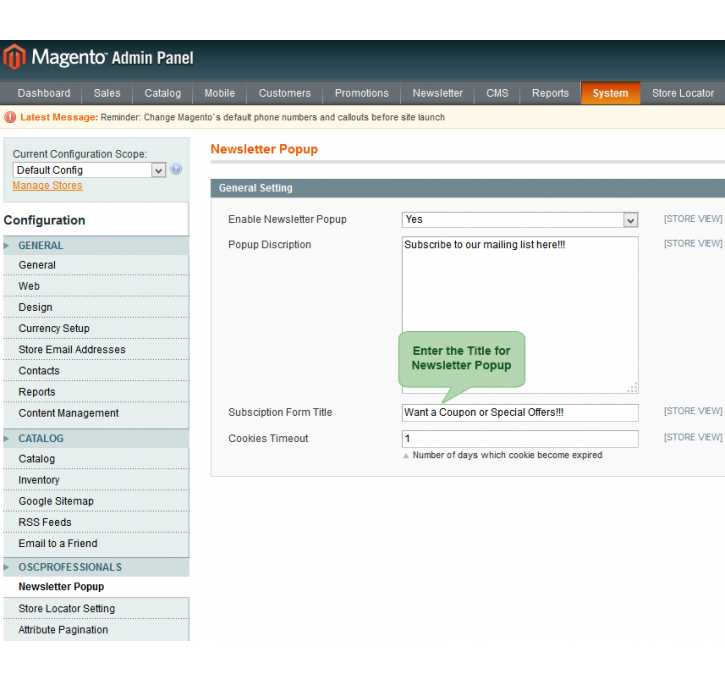Select Store Email Addresses in sidebar
This screenshot has width=725, height=680.
(x=96, y=349)
